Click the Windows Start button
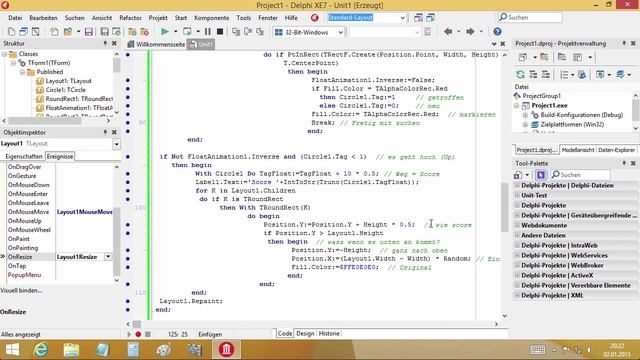 click(12, 349)
